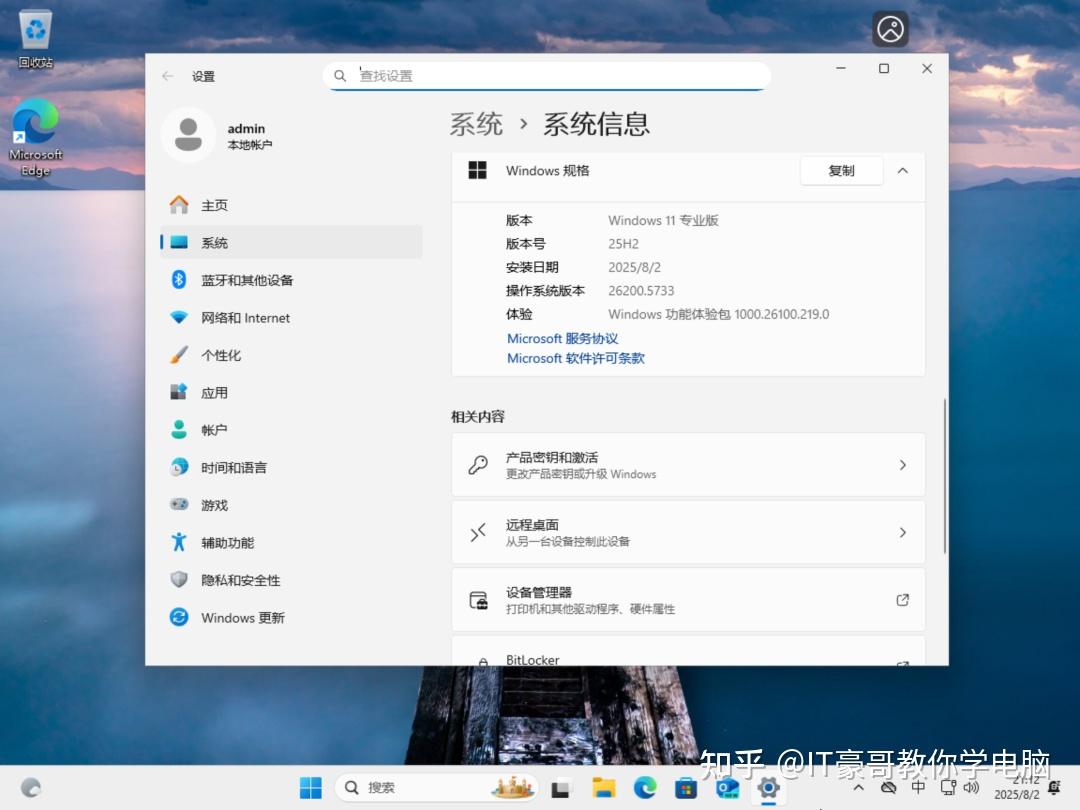Select 系统 in the settings sidebar
Screen dimensions: 1080x810
[212, 242]
